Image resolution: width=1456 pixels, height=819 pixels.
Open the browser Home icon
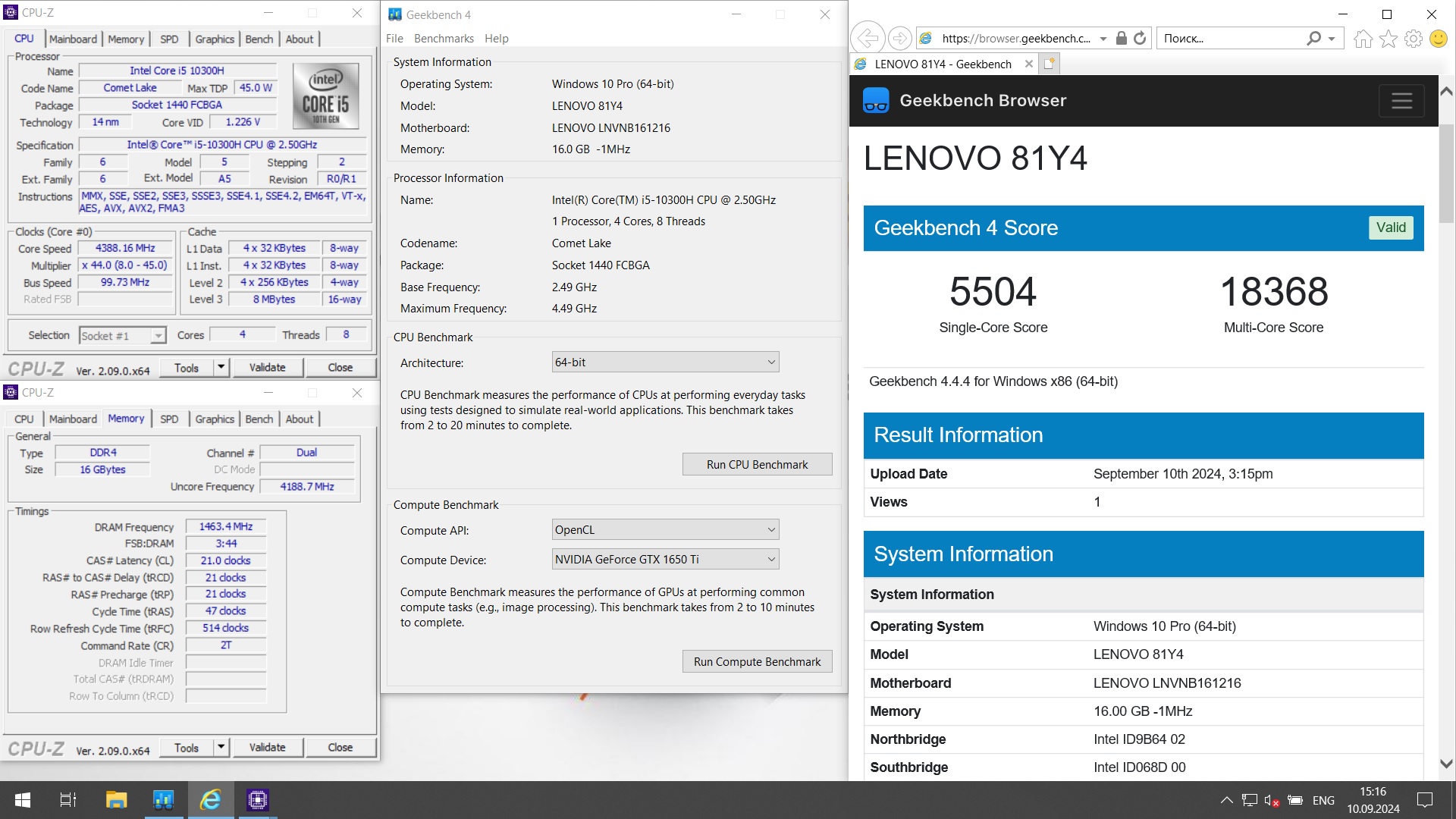tap(1363, 39)
